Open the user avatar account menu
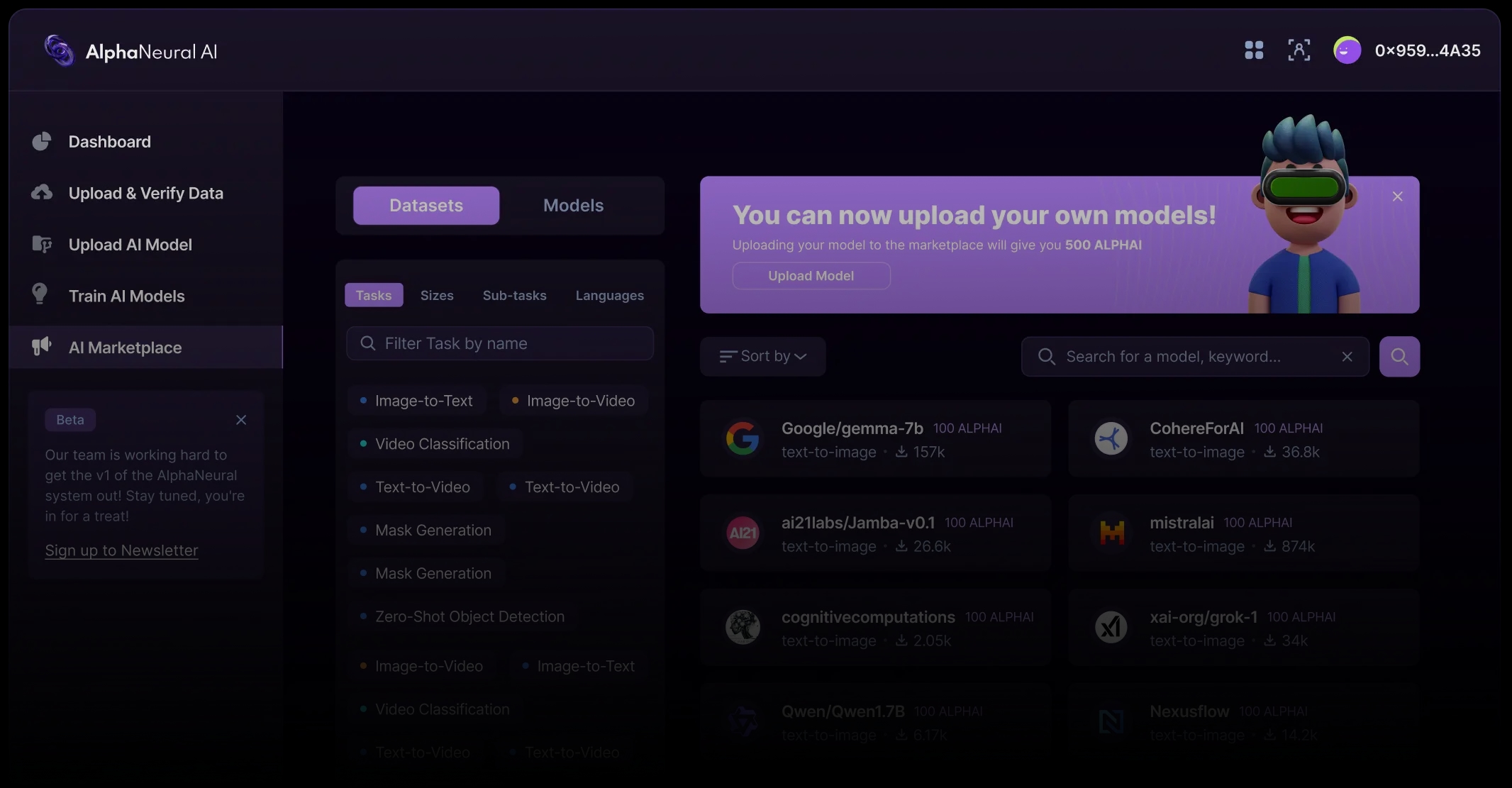Viewport: 1512px width, 788px height. pos(1347,50)
